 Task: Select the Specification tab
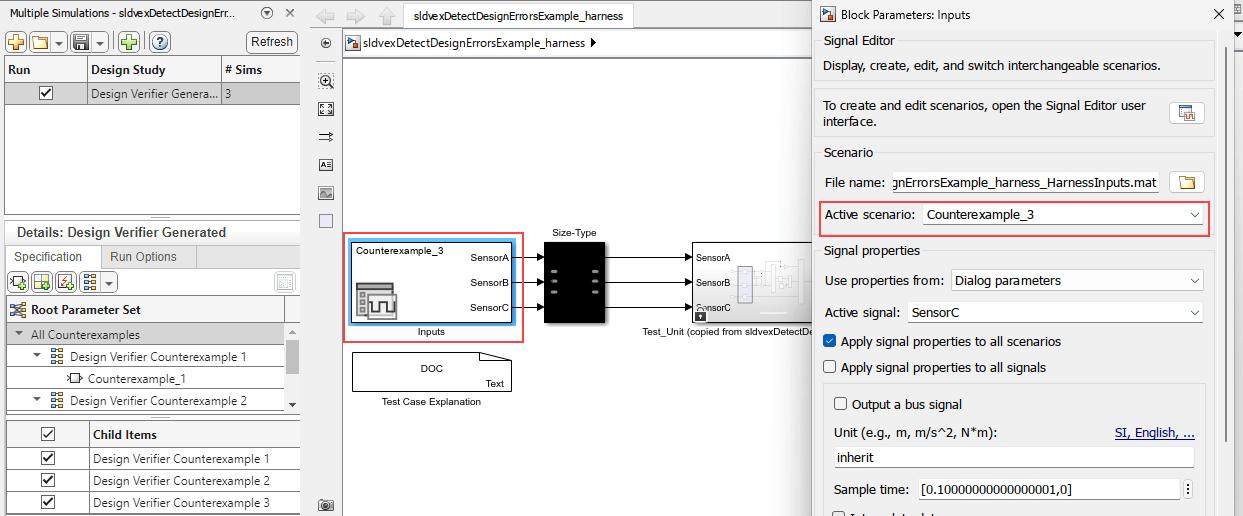click(48, 257)
